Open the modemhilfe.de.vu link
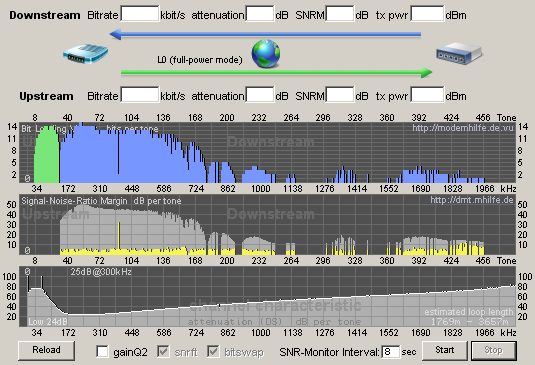Image resolution: width=535 pixels, height=365 pixels. (x=463, y=128)
